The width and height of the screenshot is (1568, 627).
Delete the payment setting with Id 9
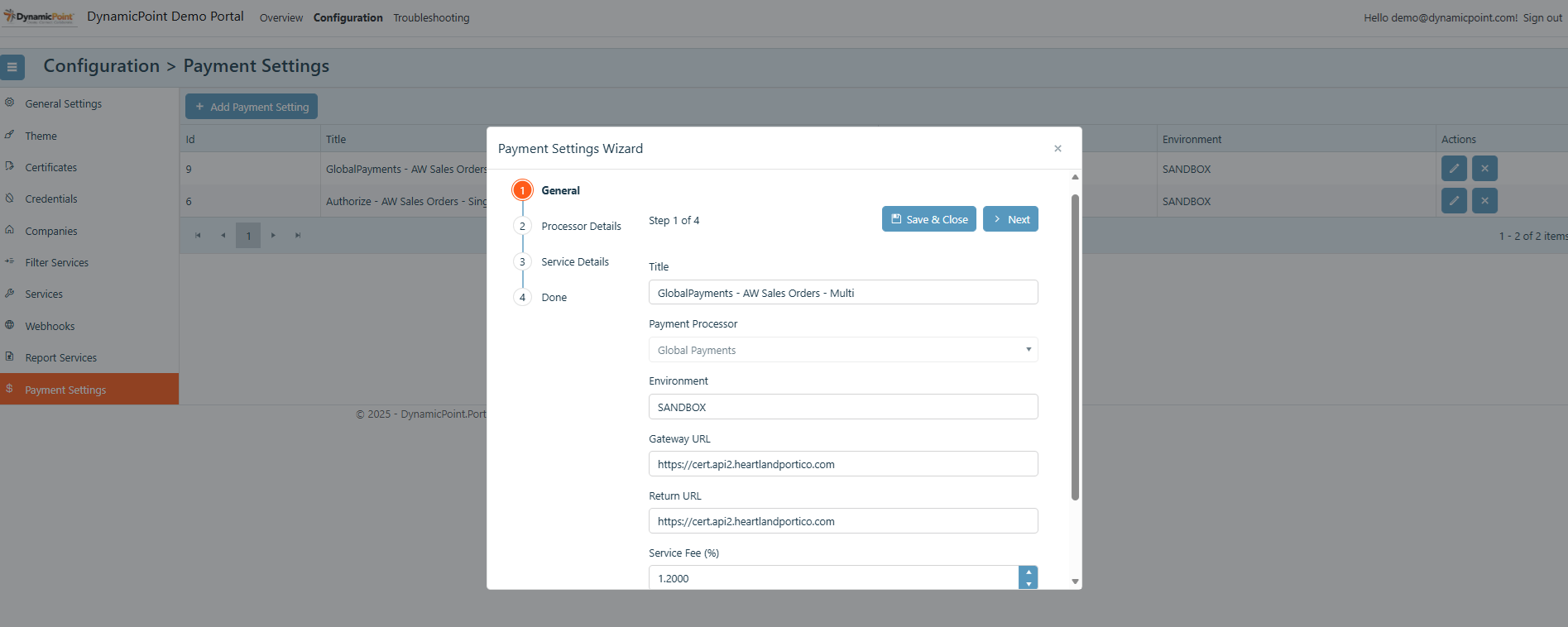click(x=1484, y=169)
